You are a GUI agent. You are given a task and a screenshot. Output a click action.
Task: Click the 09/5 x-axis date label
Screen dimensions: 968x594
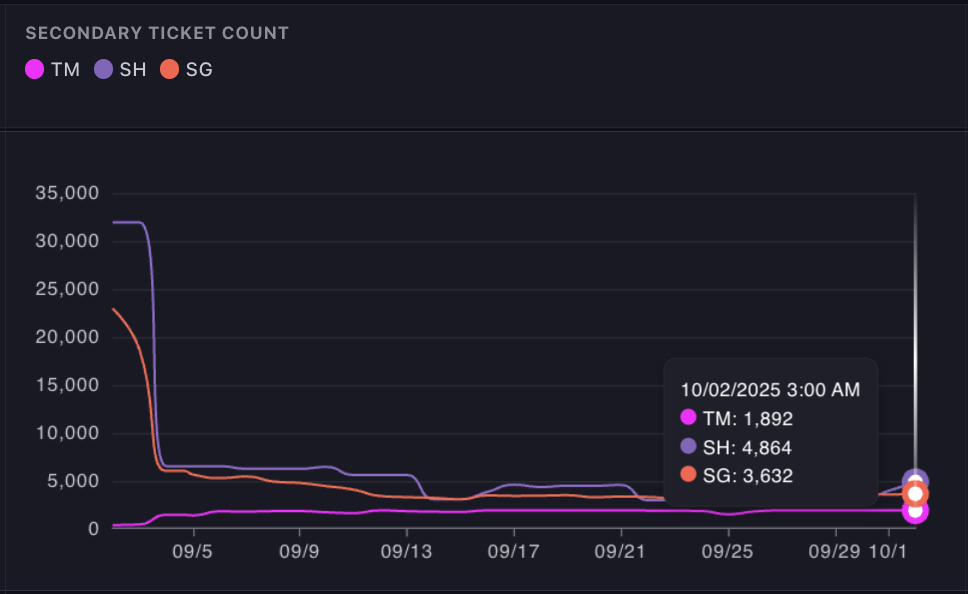tap(191, 551)
